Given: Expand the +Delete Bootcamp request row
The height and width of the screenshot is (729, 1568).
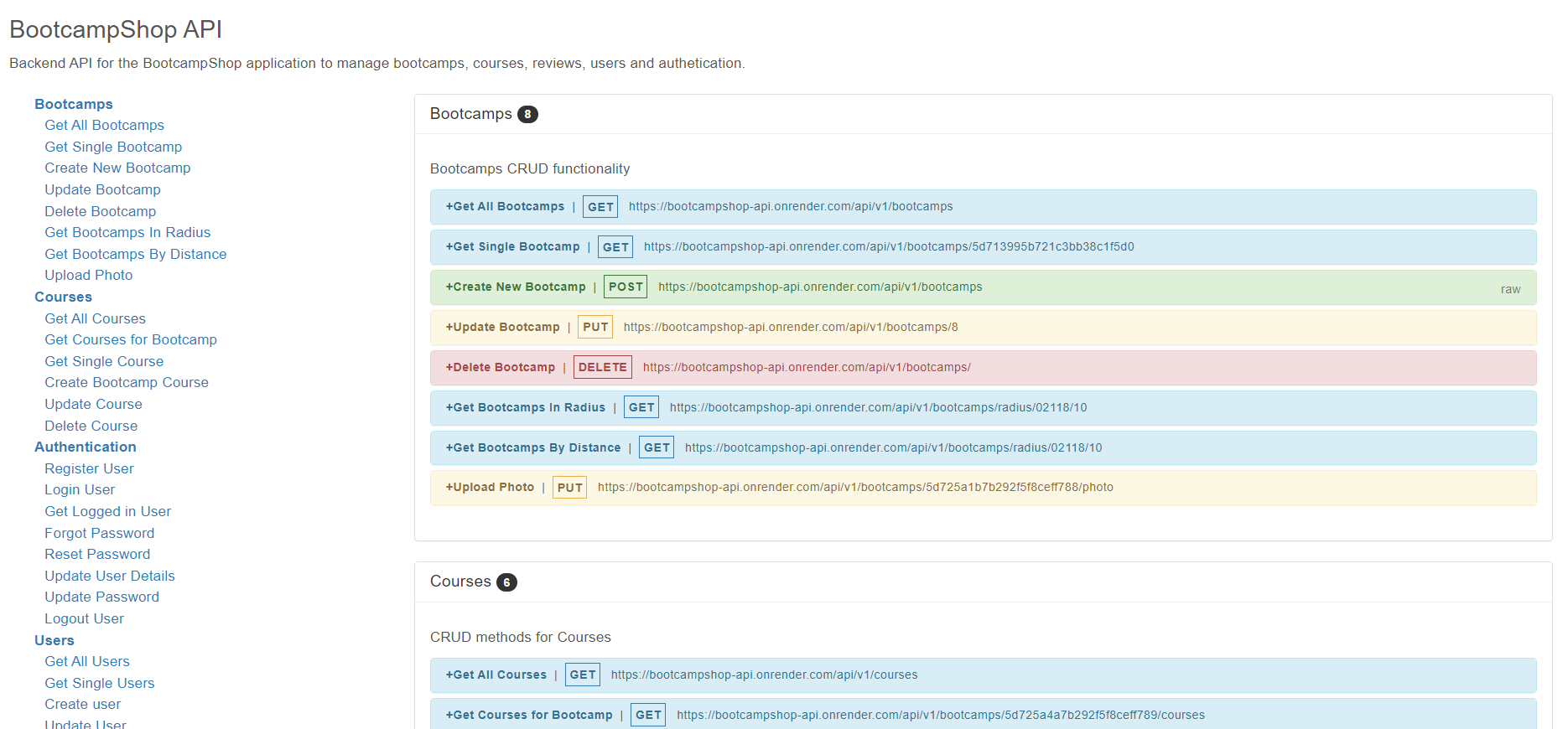Looking at the screenshot, I should coord(984,368).
